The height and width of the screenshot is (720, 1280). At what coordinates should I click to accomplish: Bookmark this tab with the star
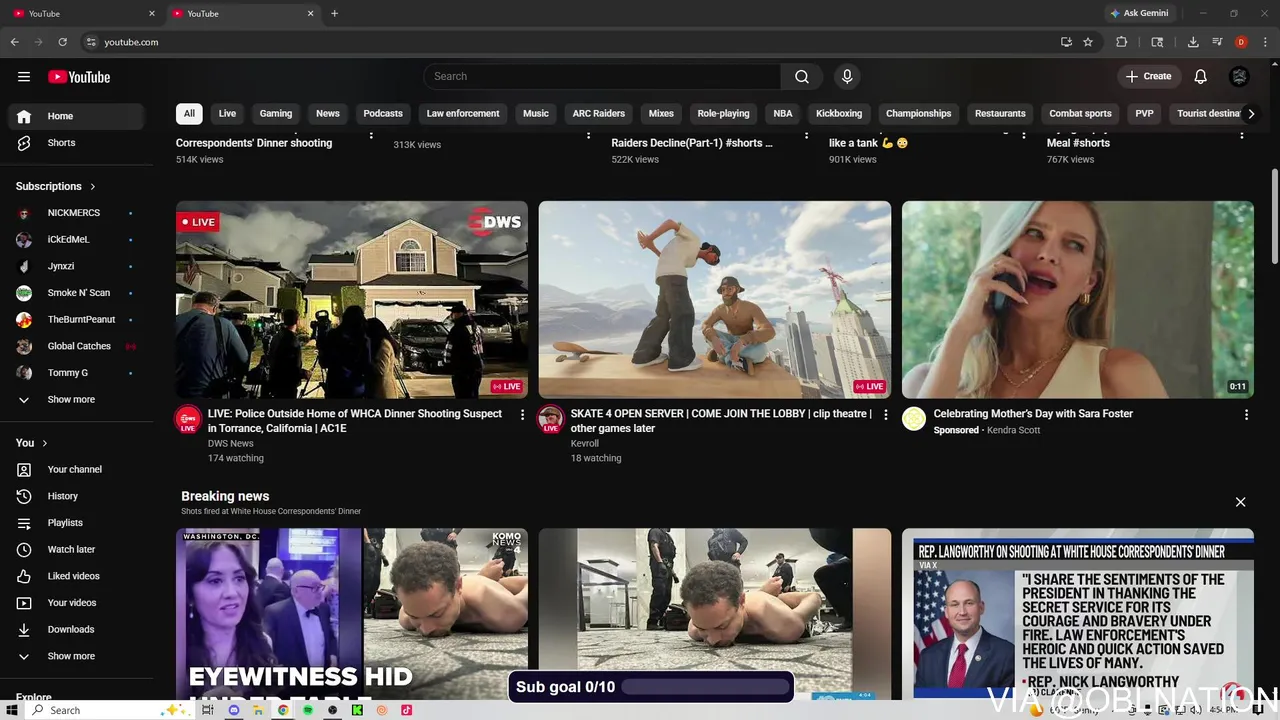[x=1088, y=42]
